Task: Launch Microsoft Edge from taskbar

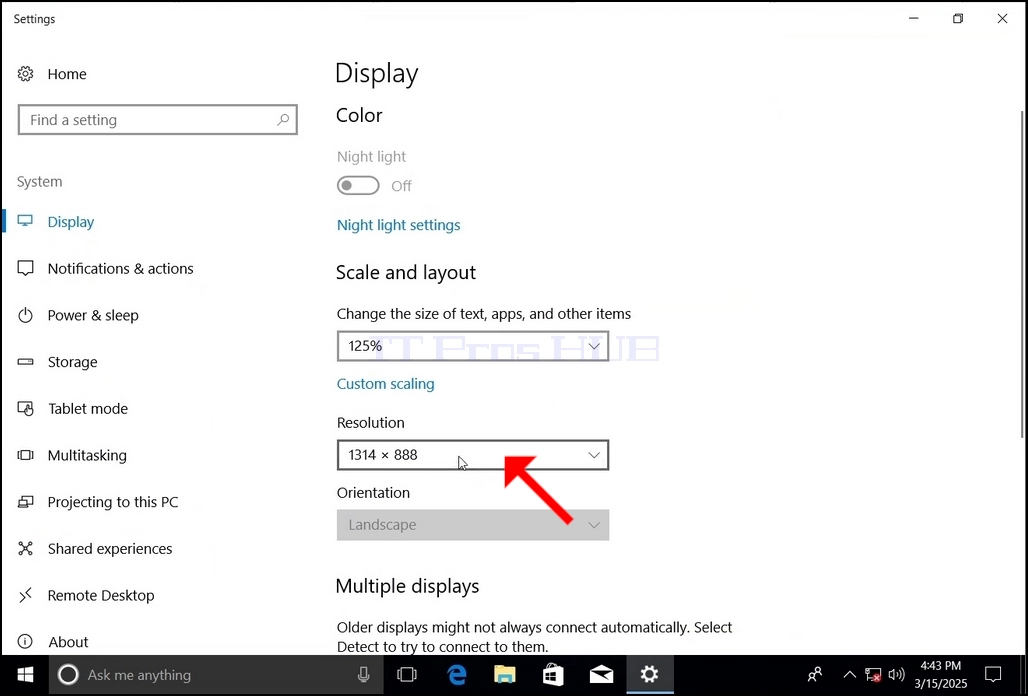Action: [456, 674]
